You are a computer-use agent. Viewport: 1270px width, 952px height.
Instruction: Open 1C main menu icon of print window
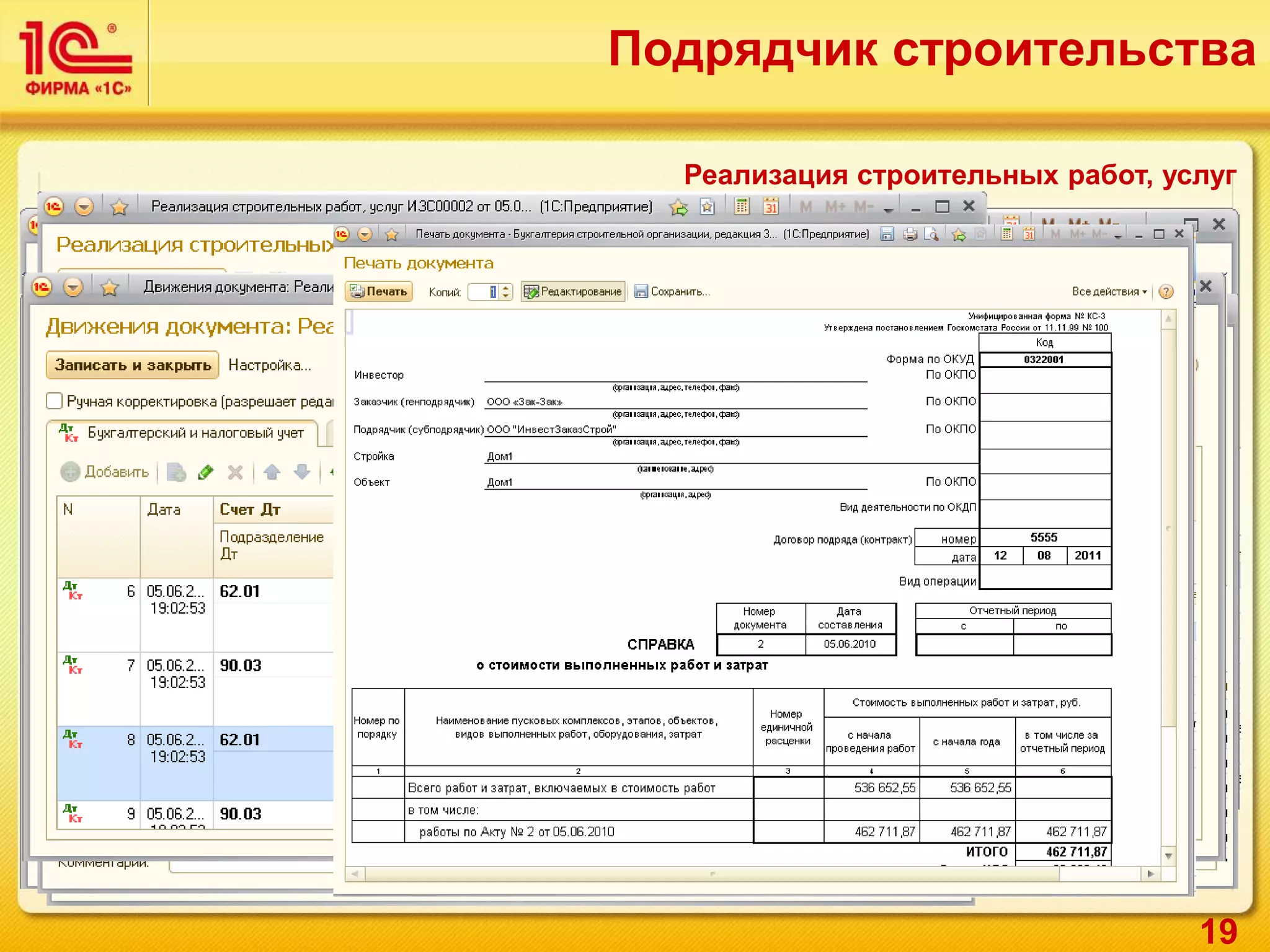(342, 234)
